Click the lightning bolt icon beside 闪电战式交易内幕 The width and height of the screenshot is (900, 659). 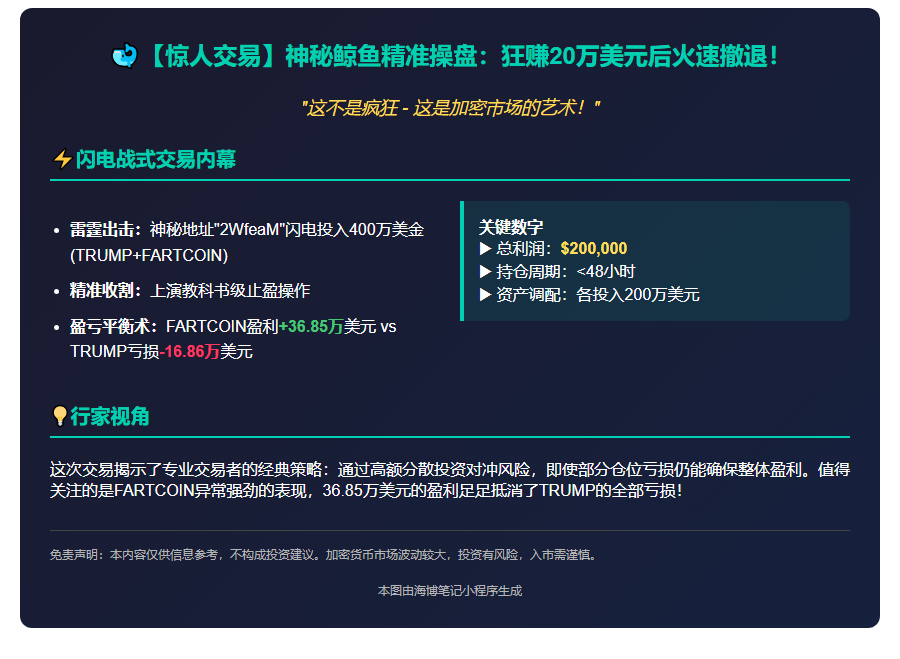[62, 159]
